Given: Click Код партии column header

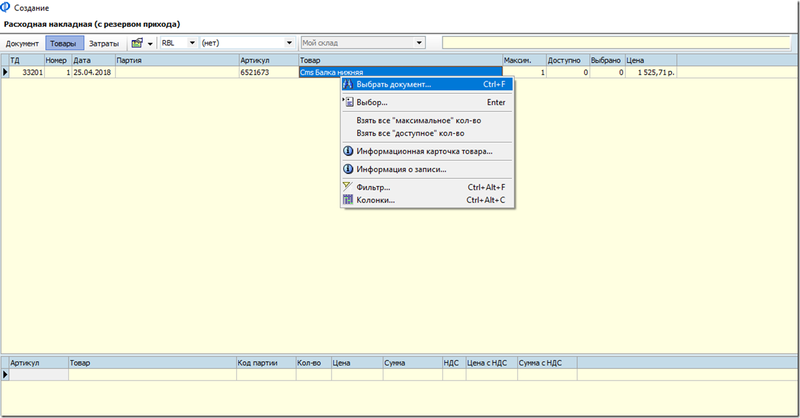Looking at the screenshot, I should (266, 363).
